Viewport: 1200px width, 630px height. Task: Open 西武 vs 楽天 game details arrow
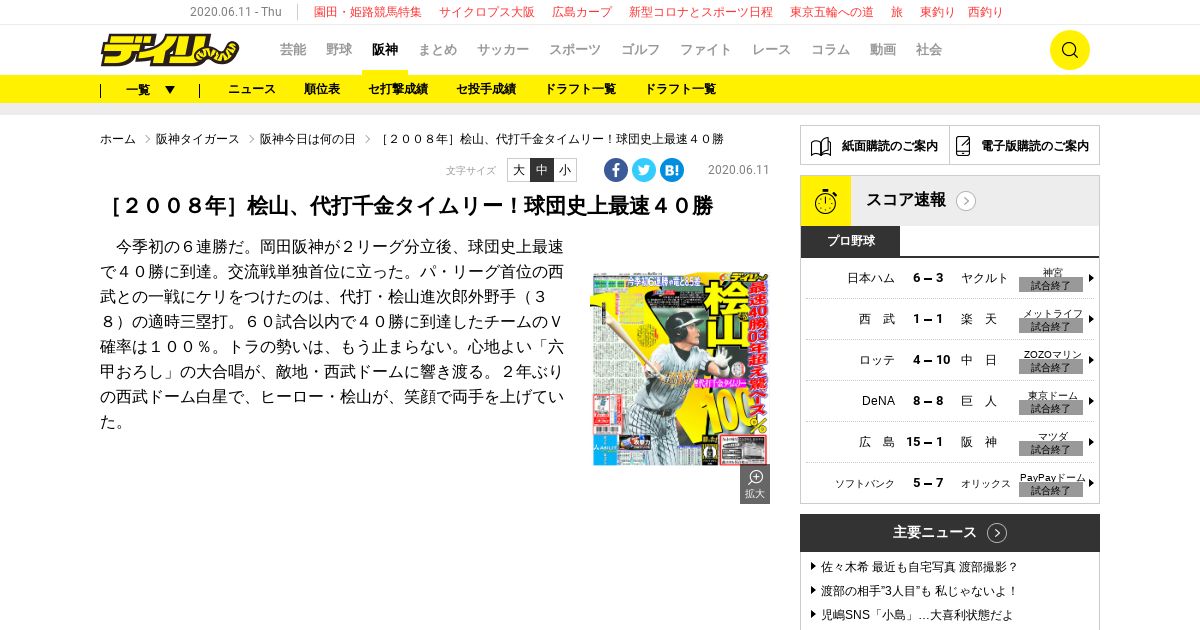tap(1091, 319)
